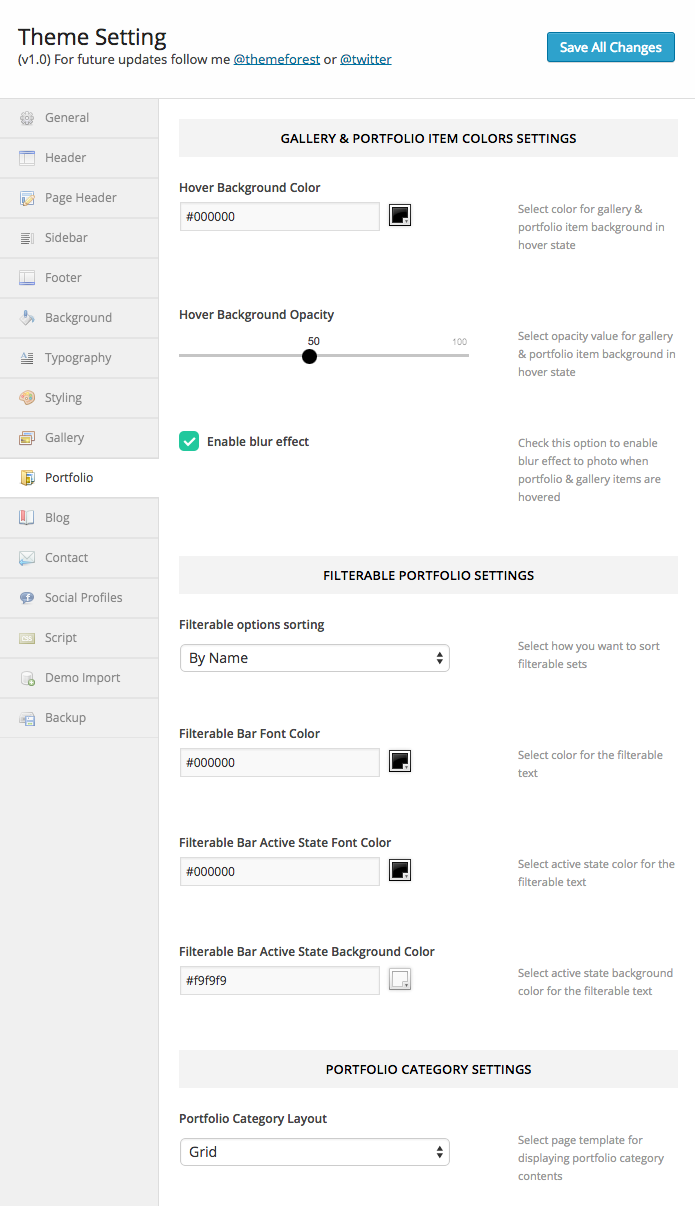Click the Hover Background Opacity slider handle
Viewport: 695px width, 1206px height.
(309, 356)
